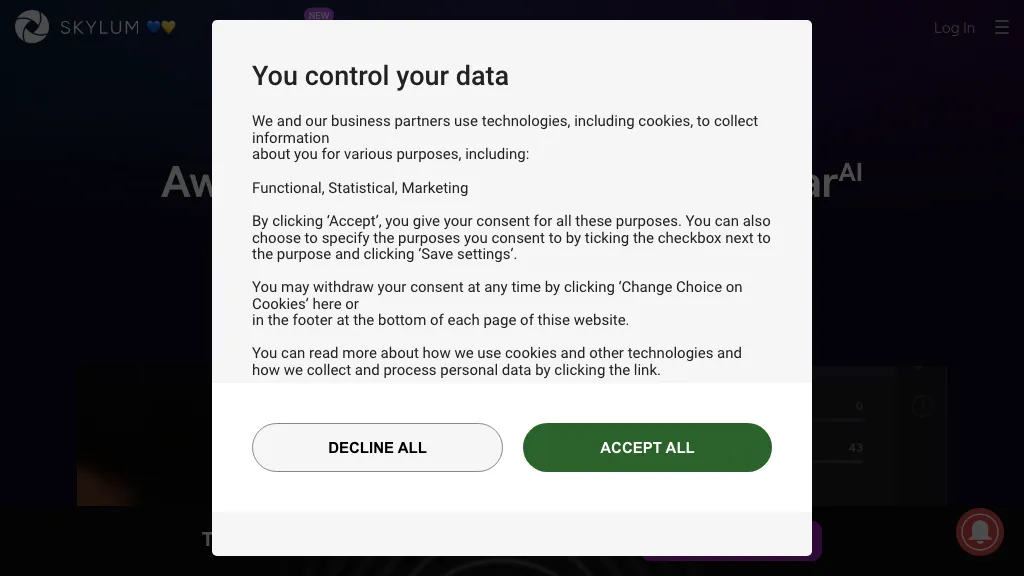This screenshot has width=1024, height=576.
Task: Click the SKYLUM wordmark text
Action: point(99,27)
